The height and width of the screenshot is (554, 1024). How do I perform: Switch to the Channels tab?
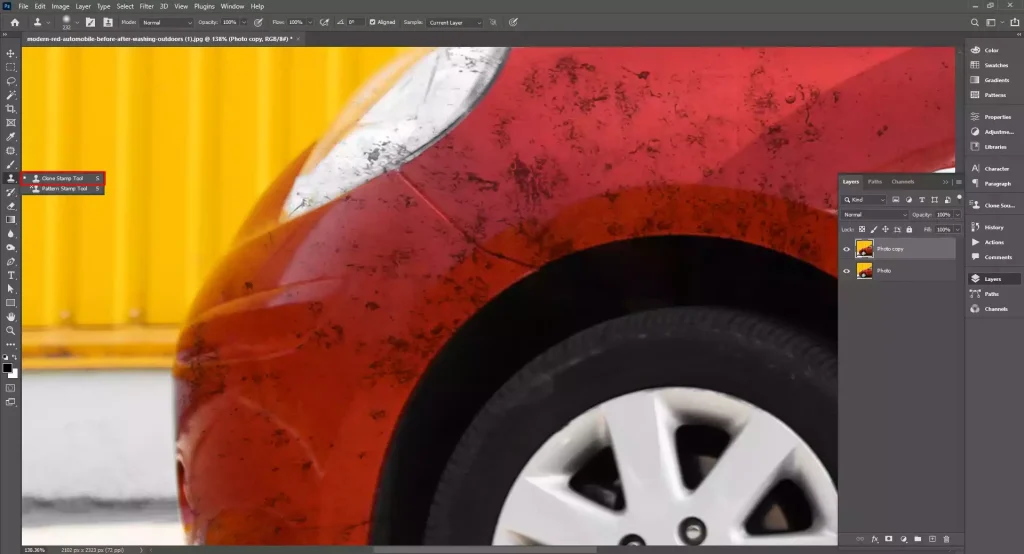902,182
